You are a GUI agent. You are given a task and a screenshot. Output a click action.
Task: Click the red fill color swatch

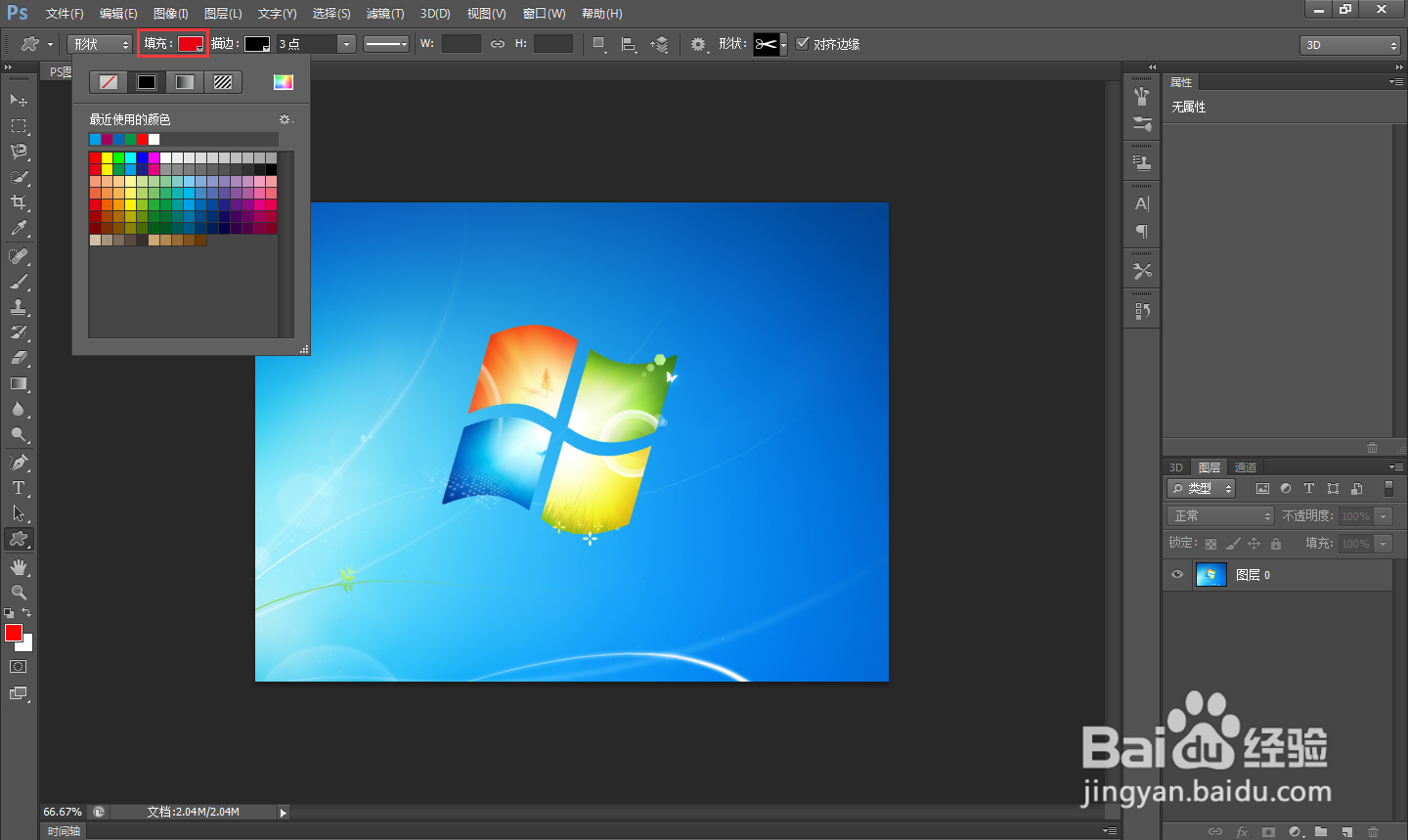(x=191, y=44)
